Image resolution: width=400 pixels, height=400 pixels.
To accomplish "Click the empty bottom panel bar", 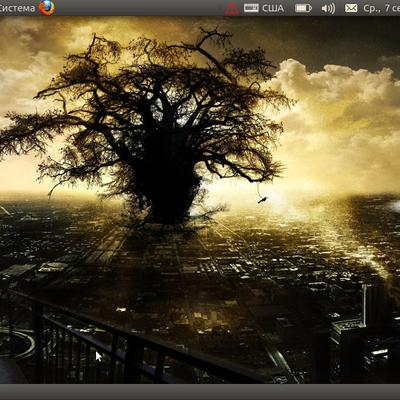I will [200, 392].
